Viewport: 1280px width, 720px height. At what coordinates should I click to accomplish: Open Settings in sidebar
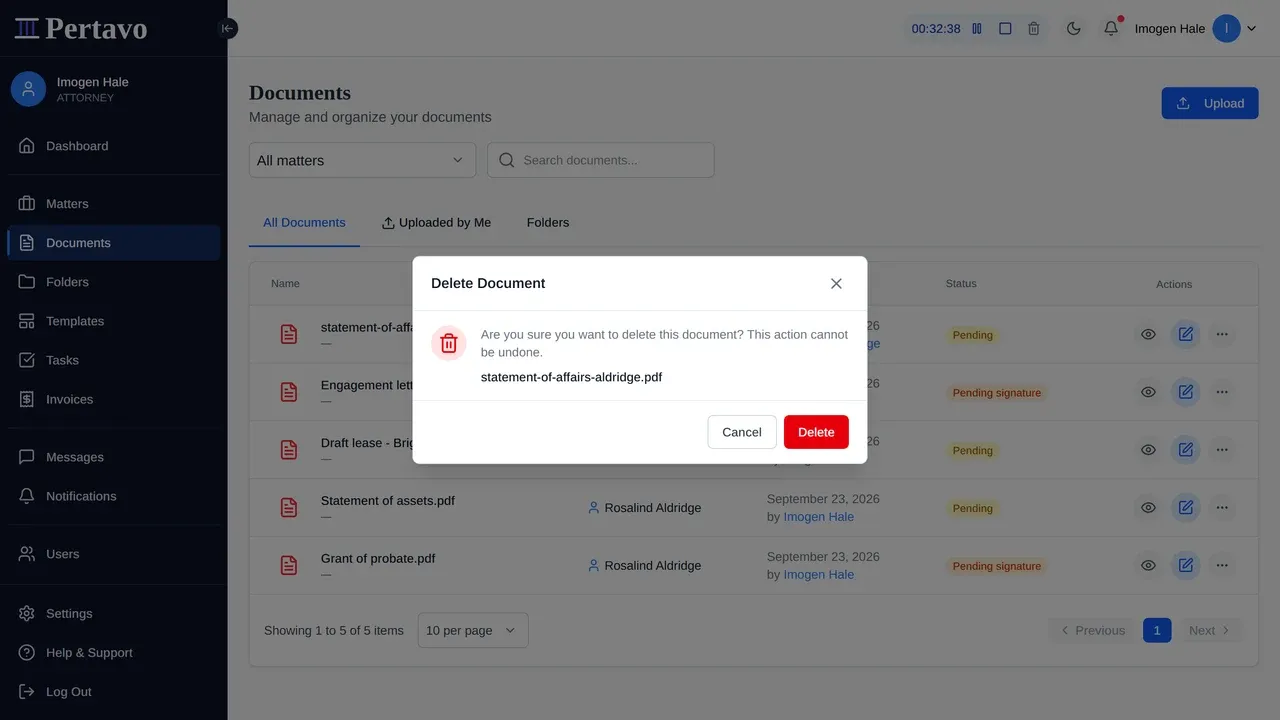pos(114,614)
